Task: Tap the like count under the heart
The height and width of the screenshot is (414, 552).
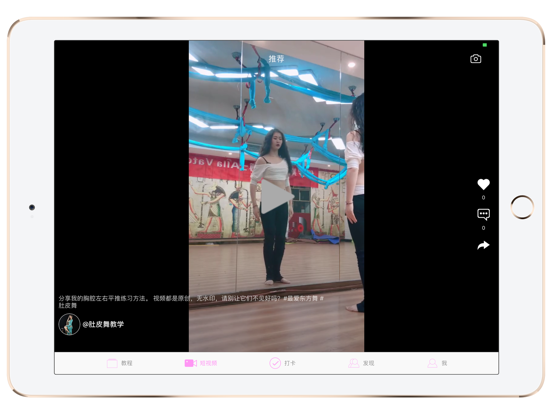Action: [483, 197]
